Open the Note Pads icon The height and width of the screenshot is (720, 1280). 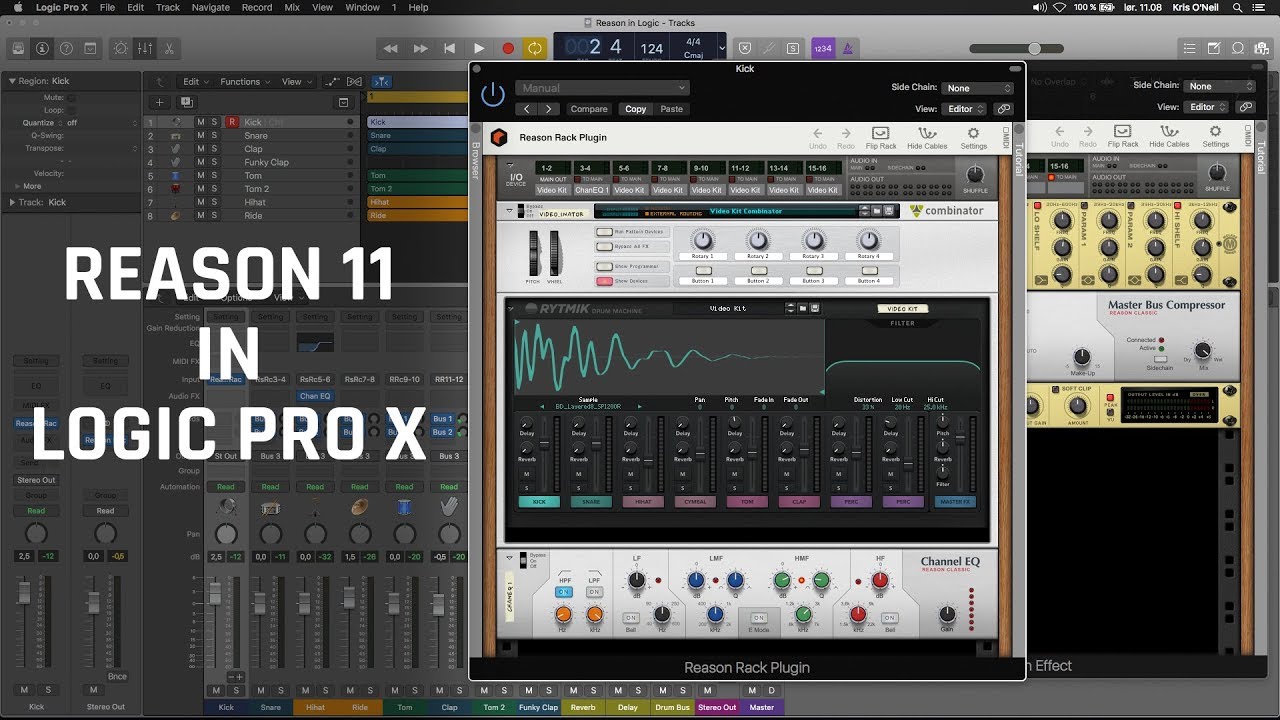(1213, 48)
